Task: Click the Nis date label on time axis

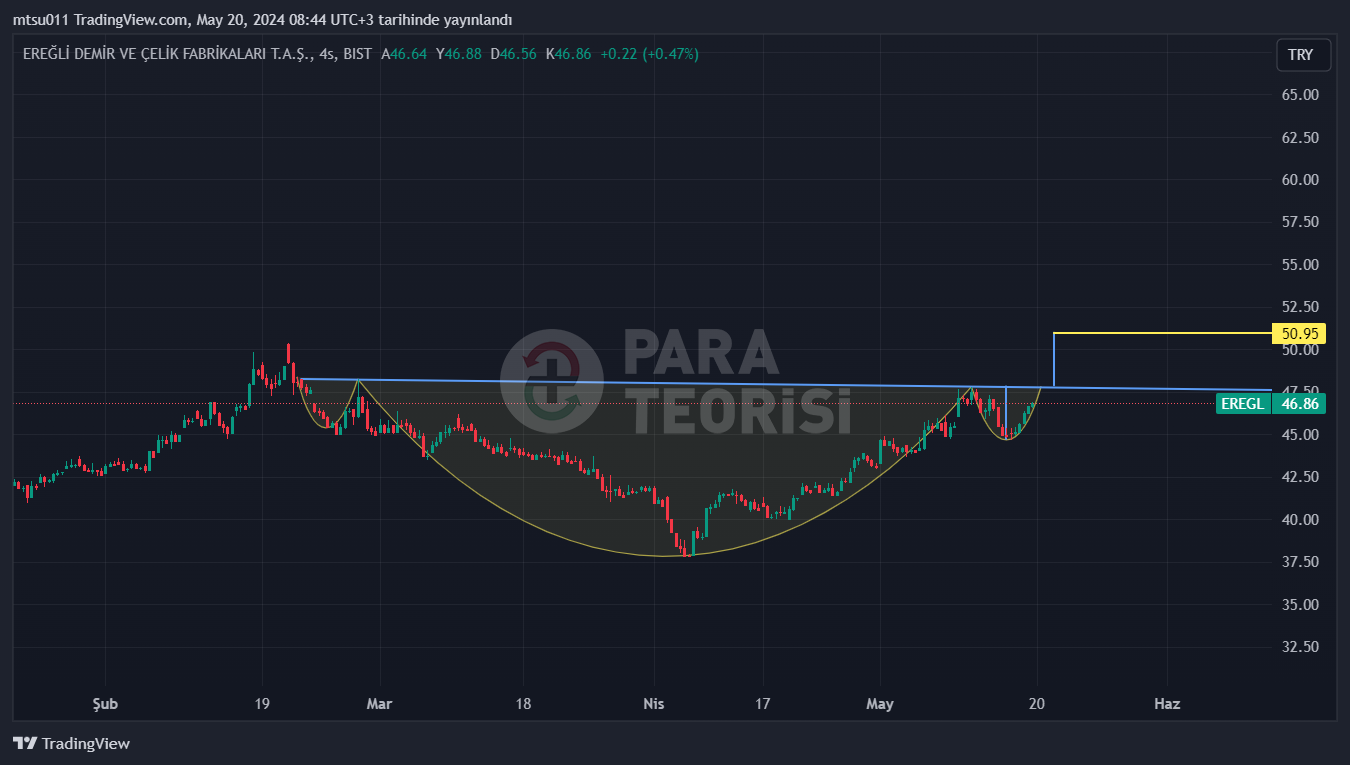Action: pos(653,704)
